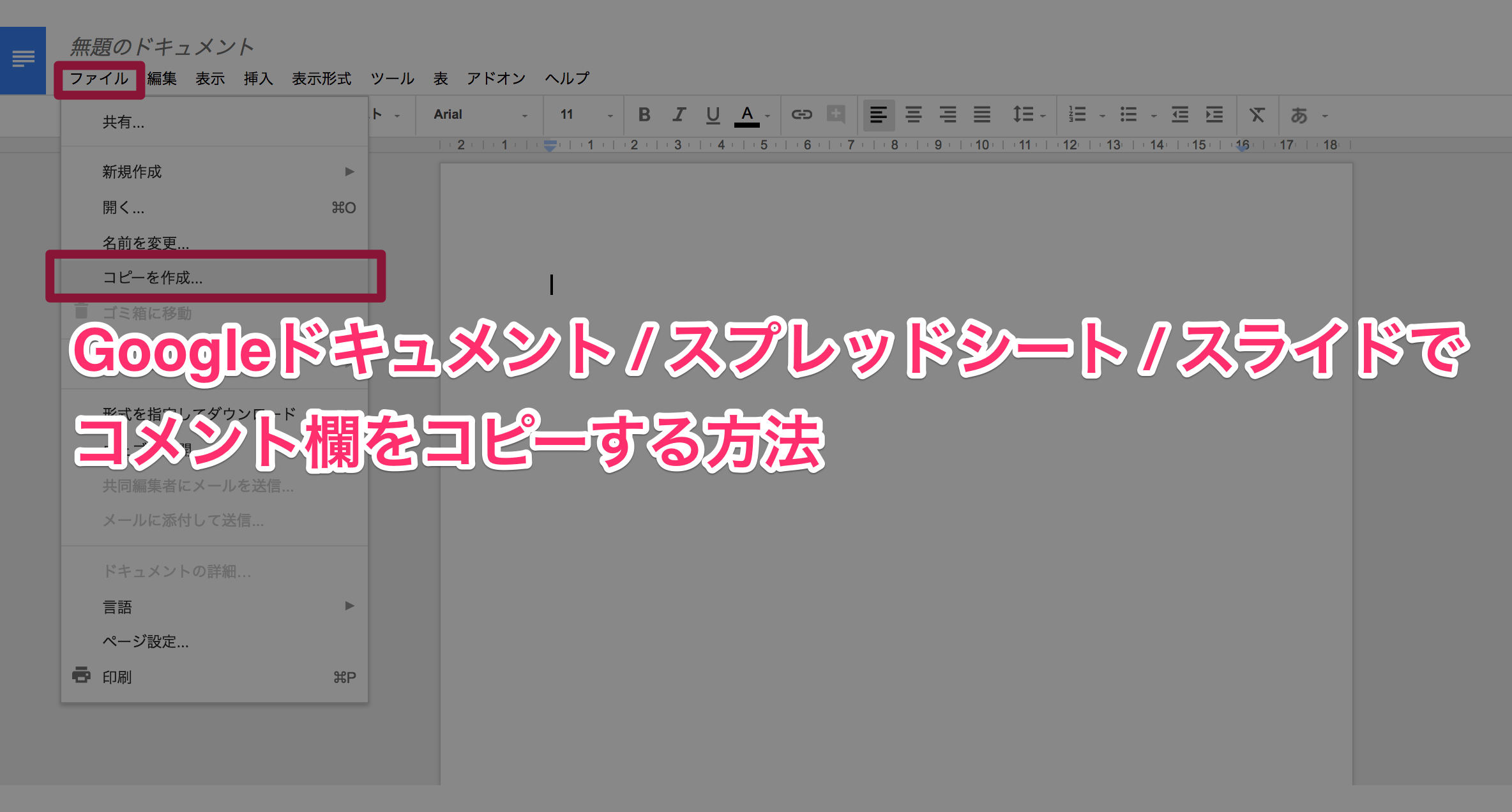Open numbered list style dropdown arrow
Screen dimensions: 1512x812
[1103, 116]
